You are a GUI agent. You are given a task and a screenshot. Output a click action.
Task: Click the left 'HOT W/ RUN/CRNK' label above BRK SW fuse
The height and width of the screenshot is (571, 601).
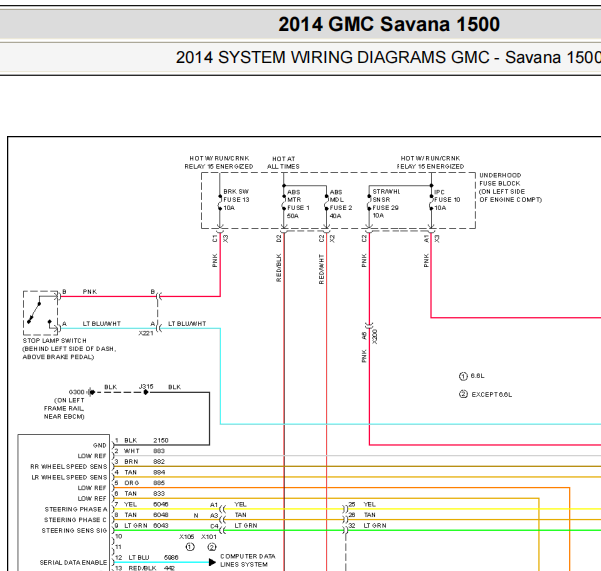(x=219, y=158)
